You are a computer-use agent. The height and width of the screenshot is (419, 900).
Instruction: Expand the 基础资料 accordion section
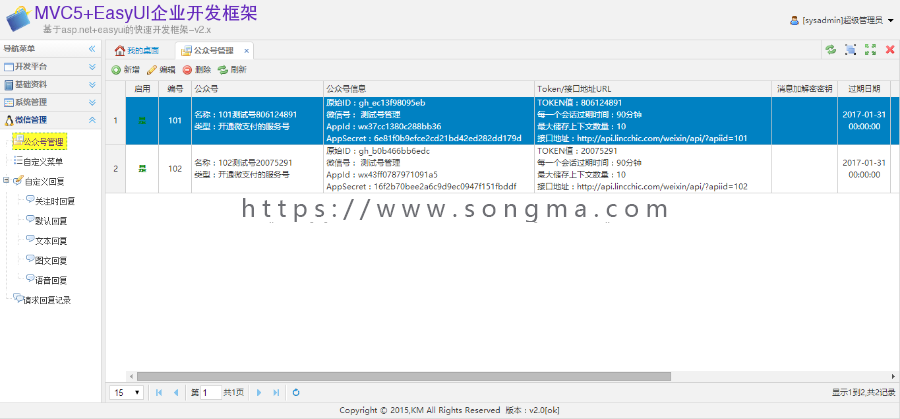tap(51, 84)
